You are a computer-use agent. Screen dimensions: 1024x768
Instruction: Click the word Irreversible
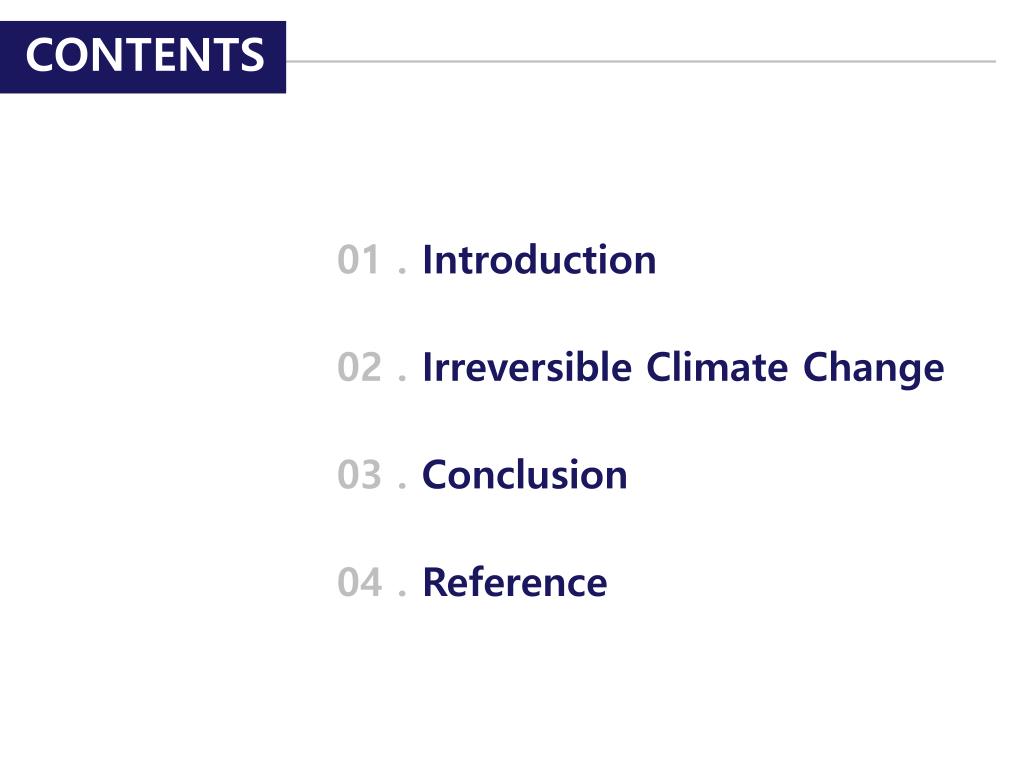click(527, 367)
